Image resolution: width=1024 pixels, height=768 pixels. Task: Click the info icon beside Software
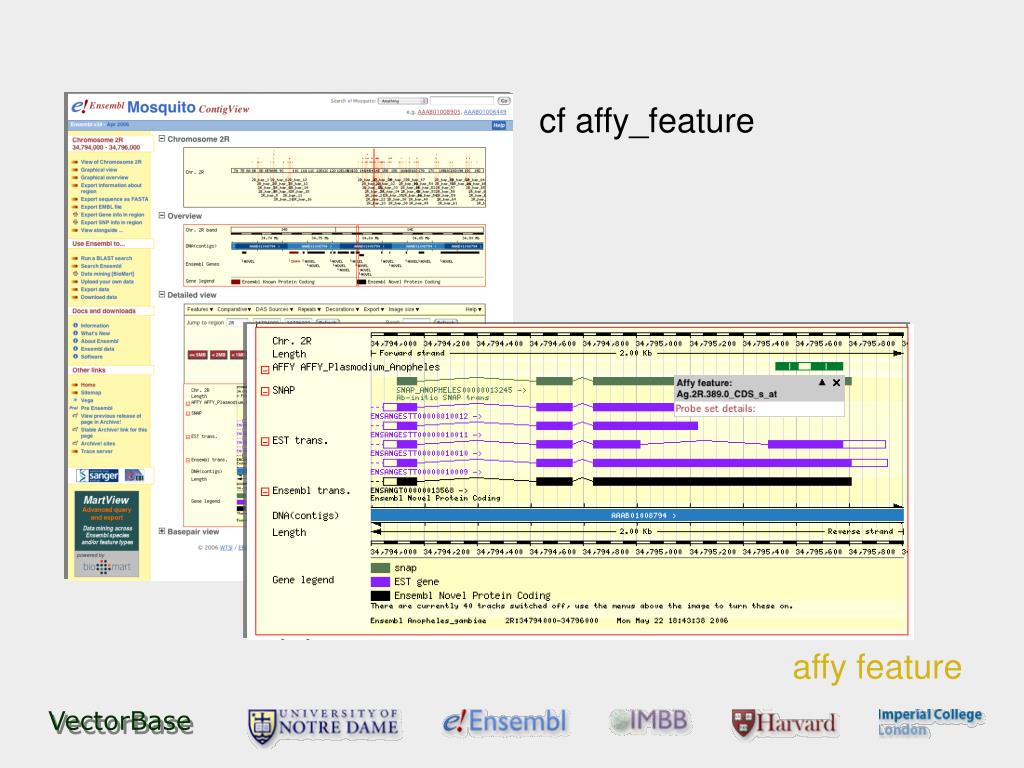[75, 357]
